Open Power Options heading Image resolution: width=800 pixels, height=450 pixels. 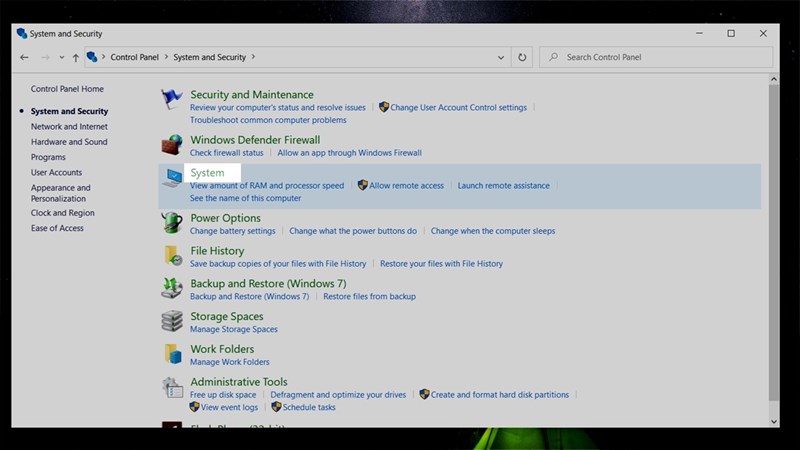pos(225,218)
